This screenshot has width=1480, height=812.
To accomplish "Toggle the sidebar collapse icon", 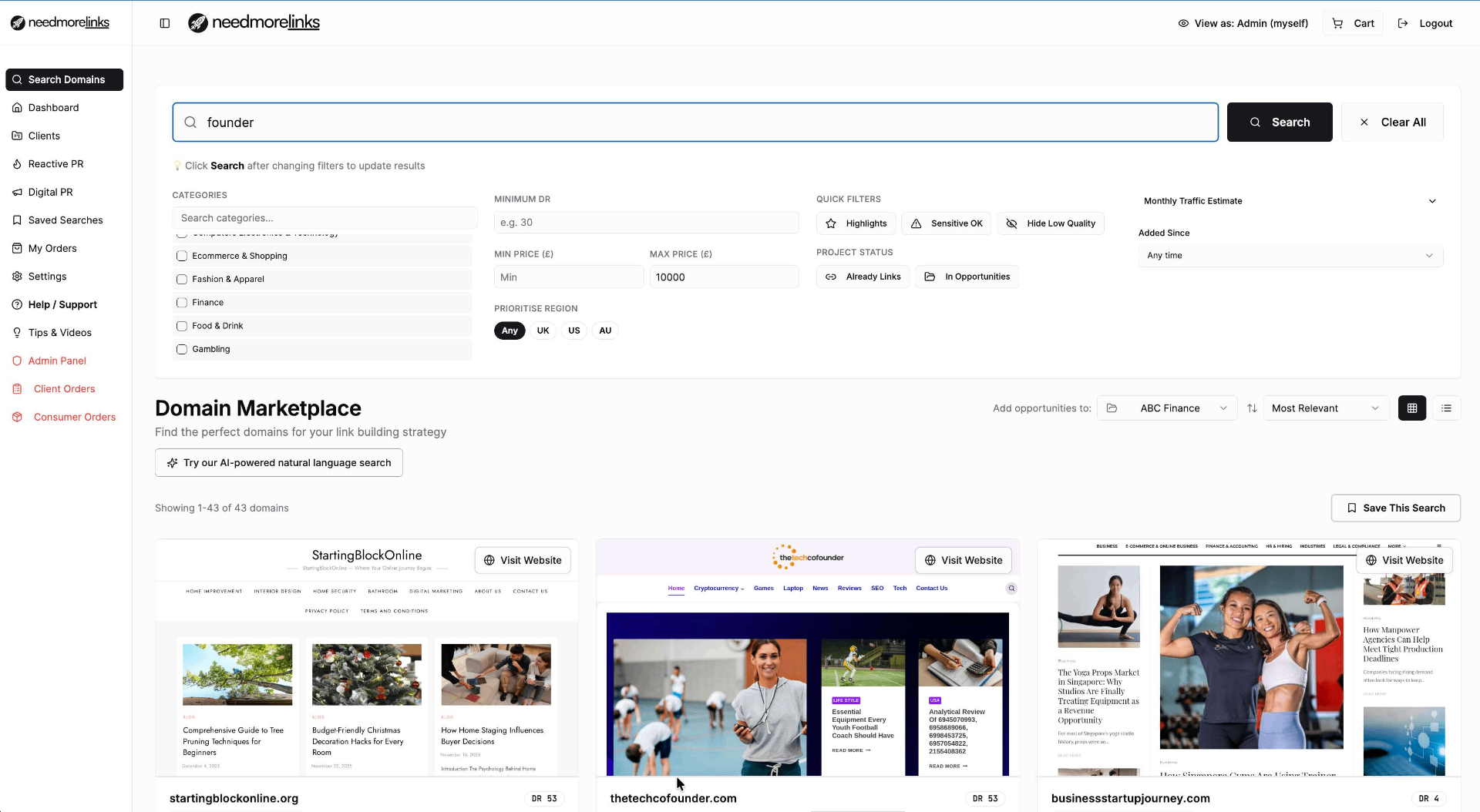I will point(164,23).
